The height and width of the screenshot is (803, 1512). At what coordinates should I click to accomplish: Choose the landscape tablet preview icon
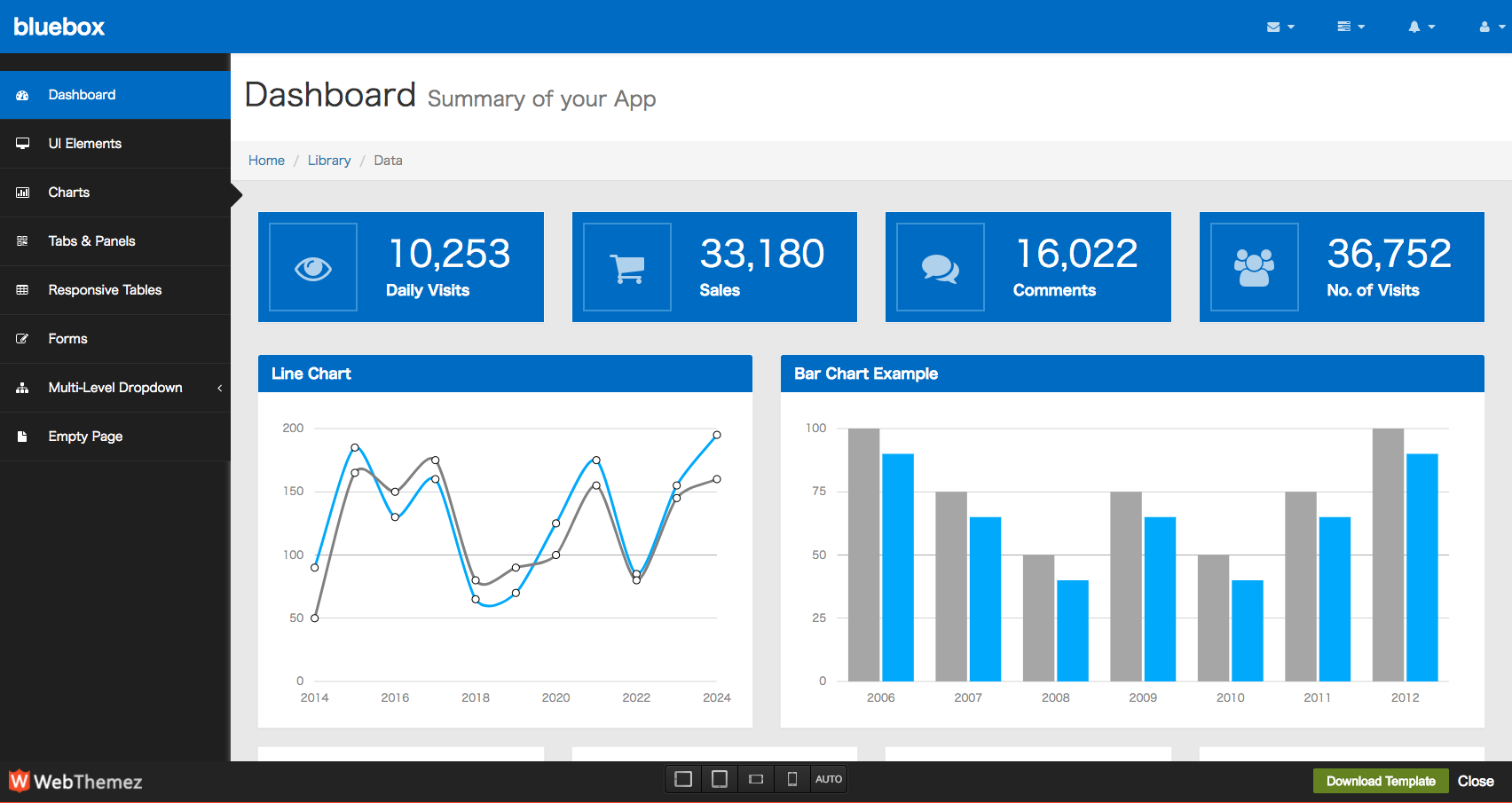756,779
